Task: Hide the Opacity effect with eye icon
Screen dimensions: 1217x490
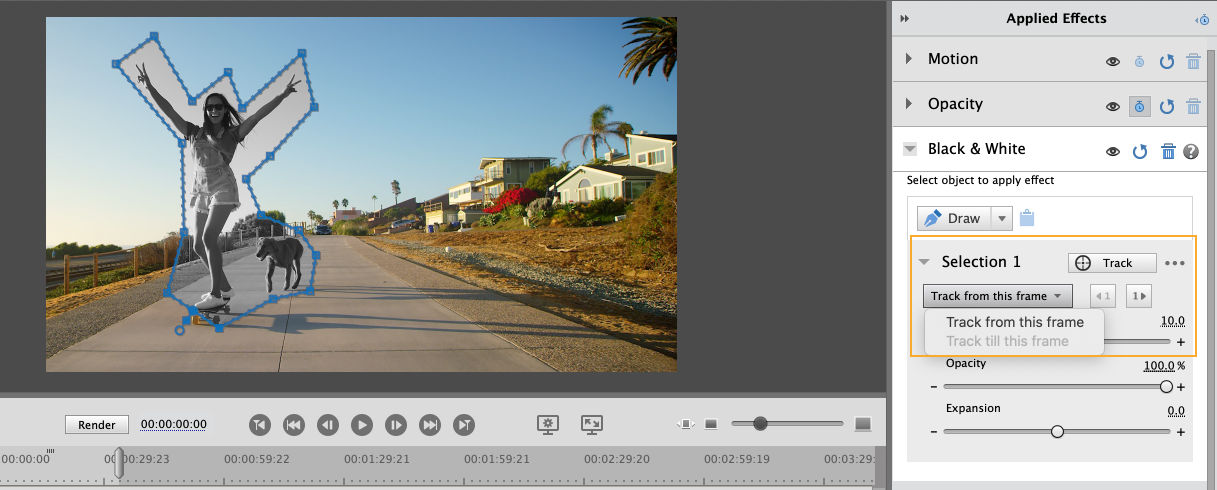Action: coord(1112,106)
